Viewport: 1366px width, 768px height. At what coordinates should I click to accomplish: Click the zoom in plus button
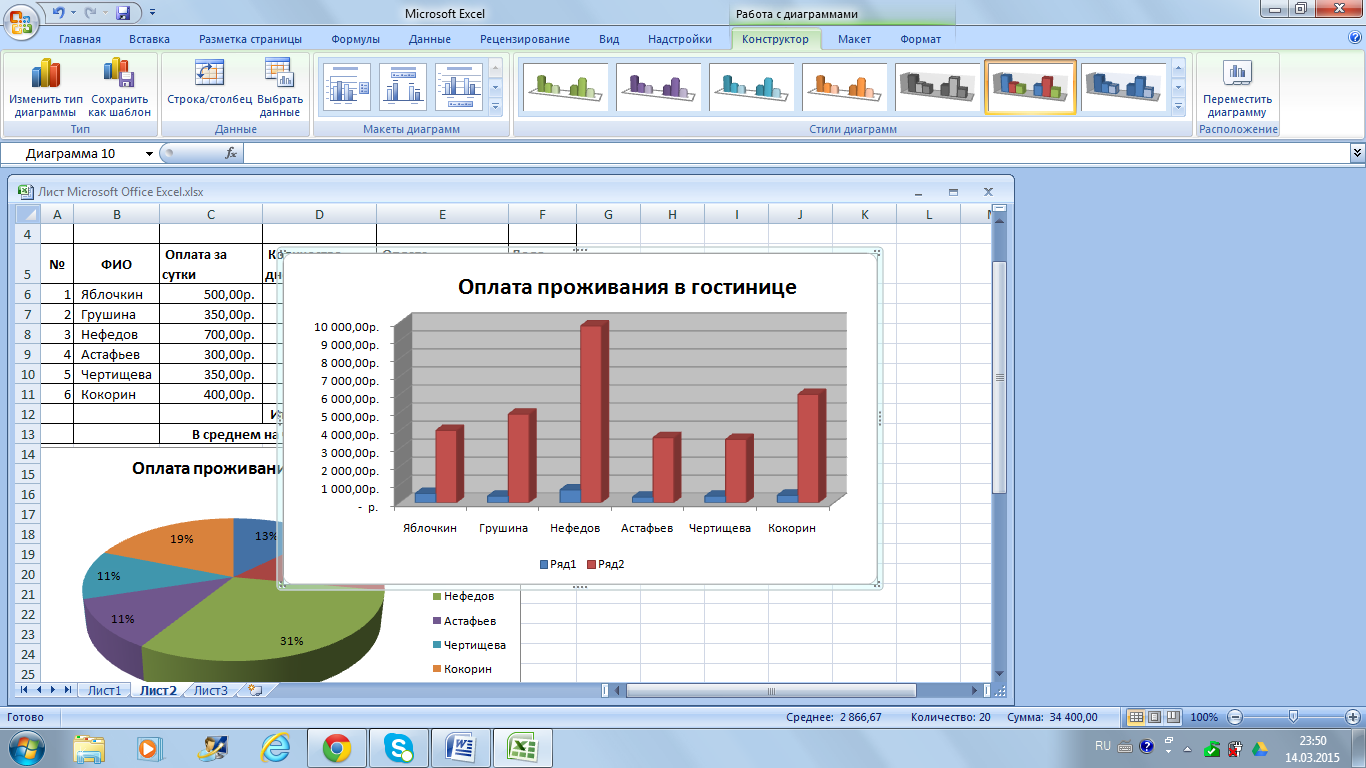point(1354,717)
